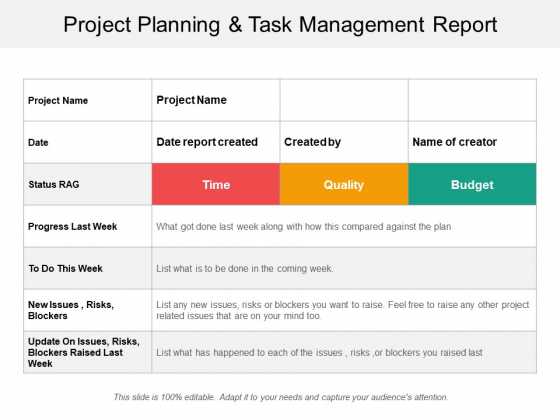Click the red 'Time' status cell

click(x=216, y=184)
